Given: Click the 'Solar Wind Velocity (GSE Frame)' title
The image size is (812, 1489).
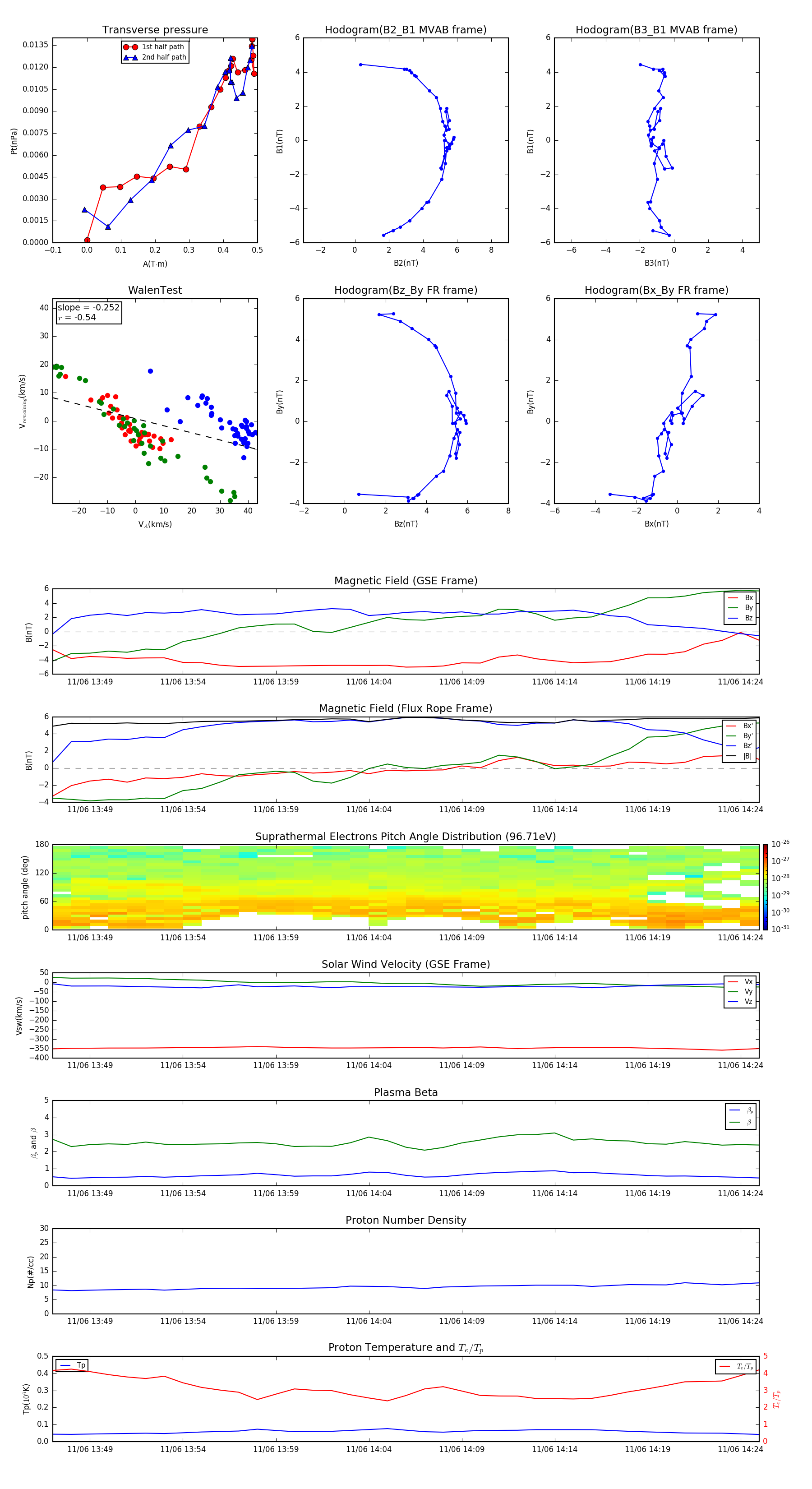Looking at the screenshot, I should 406,964.
